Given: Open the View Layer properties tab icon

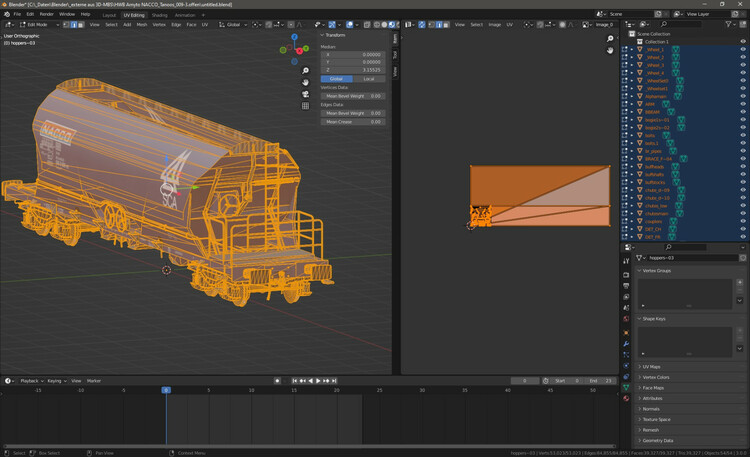Looking at the screenshot, I should tap(626, 297).
